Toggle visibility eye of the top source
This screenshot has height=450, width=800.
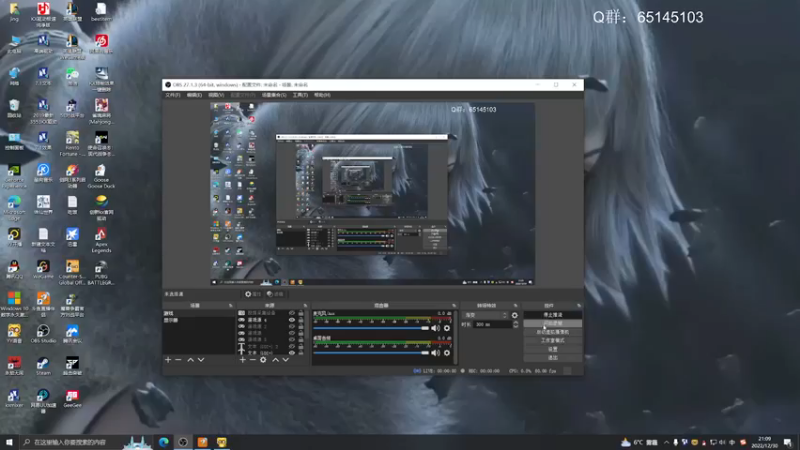292,313
